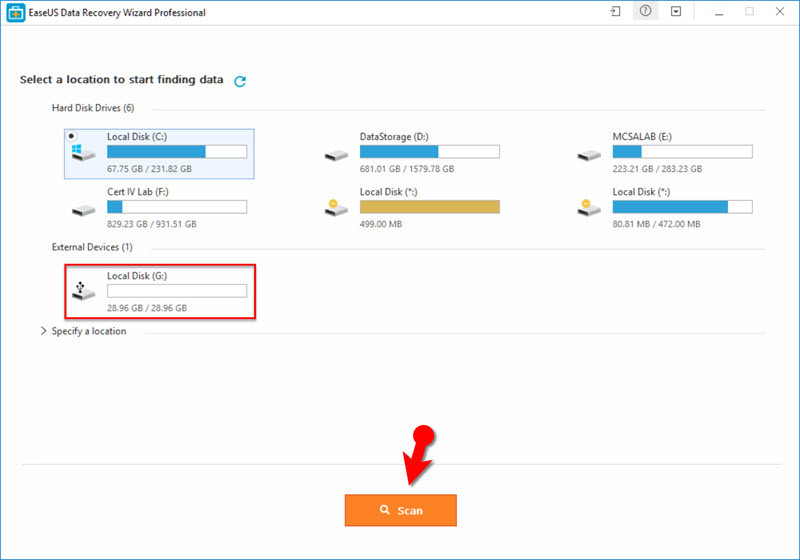Click the External Devices (1) heading

[92, 247]
